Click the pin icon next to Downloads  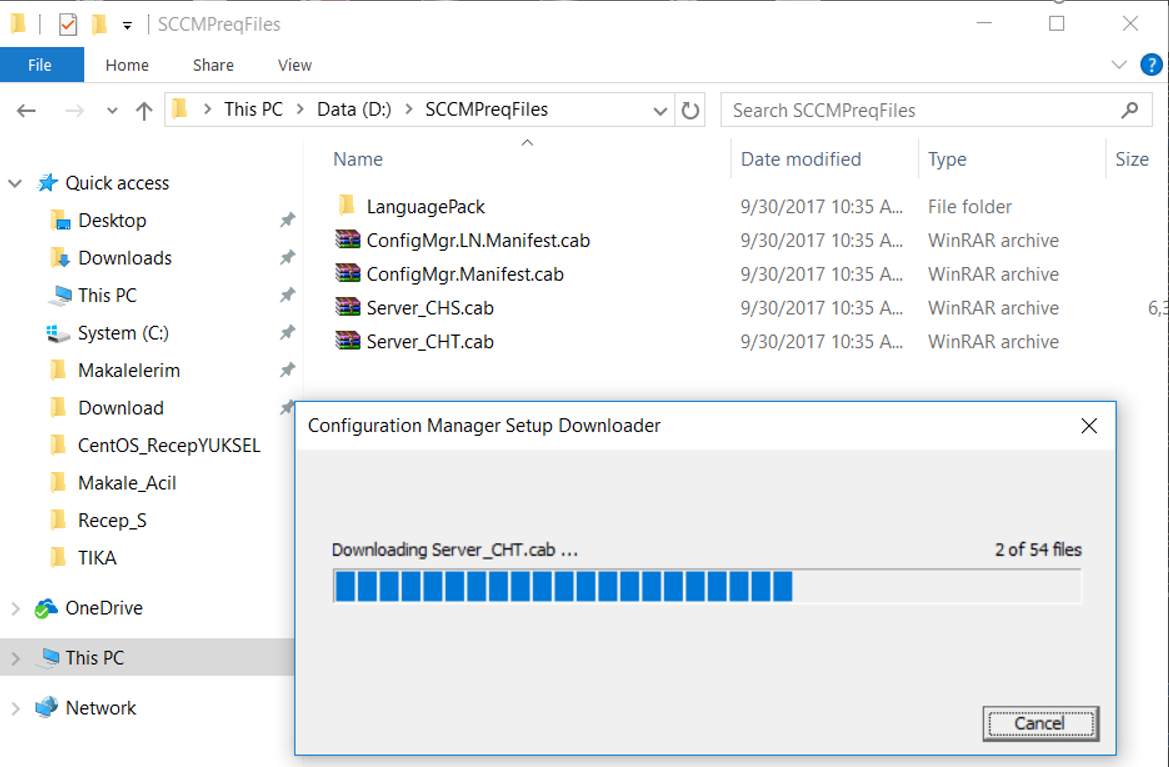(287, 258)
